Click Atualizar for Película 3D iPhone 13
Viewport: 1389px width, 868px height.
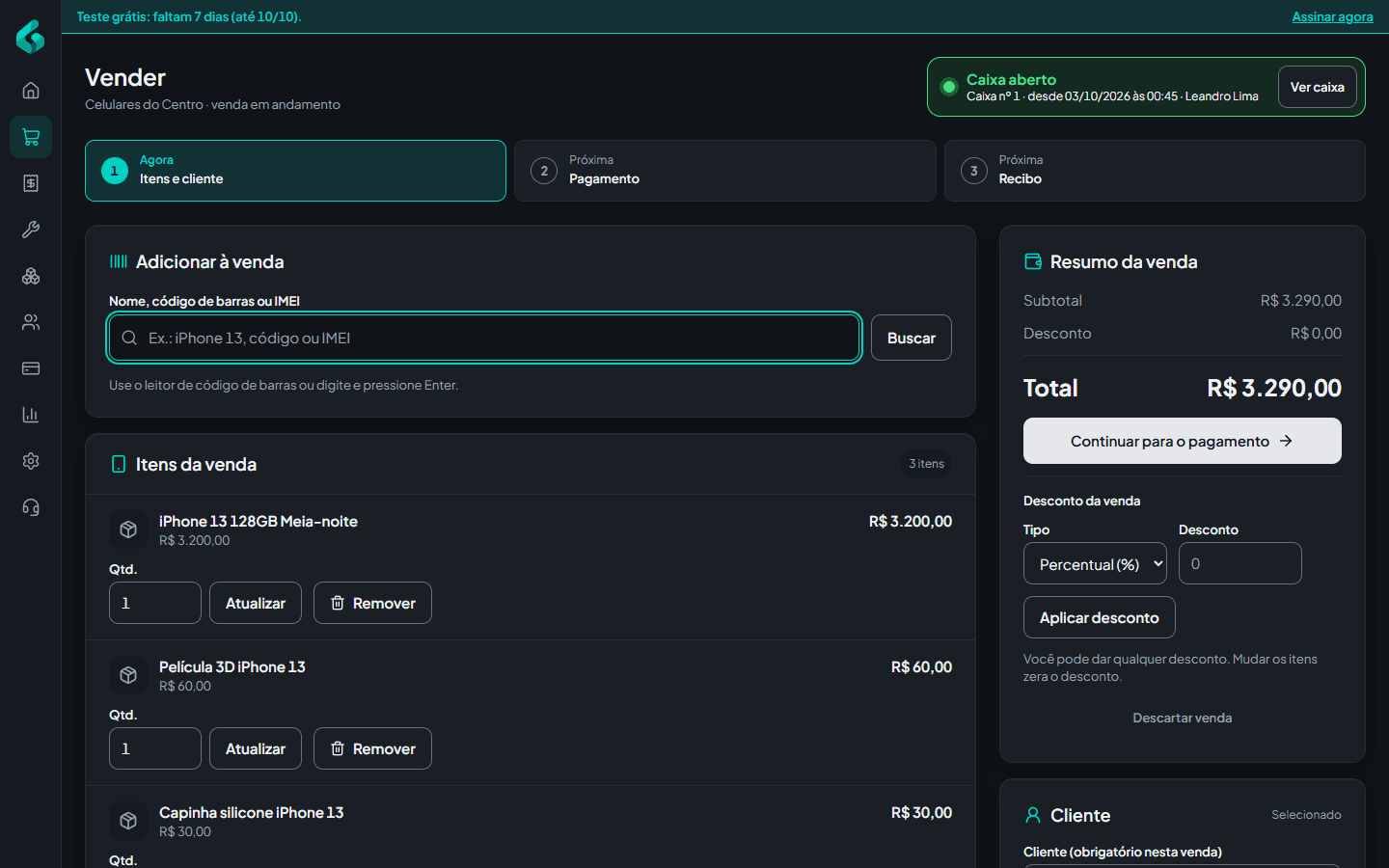(256, 748)
